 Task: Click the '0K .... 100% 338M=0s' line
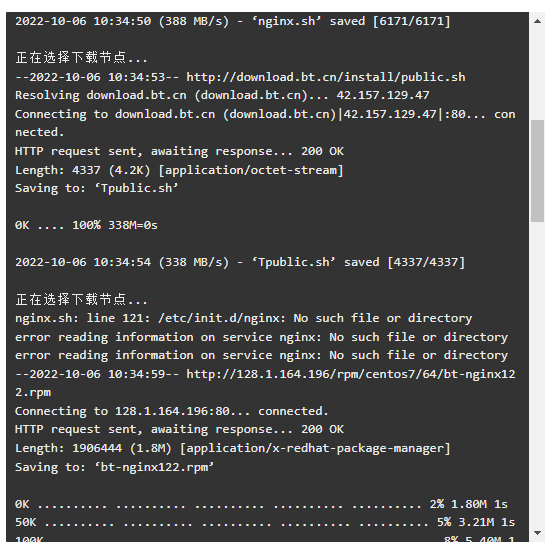86,225
